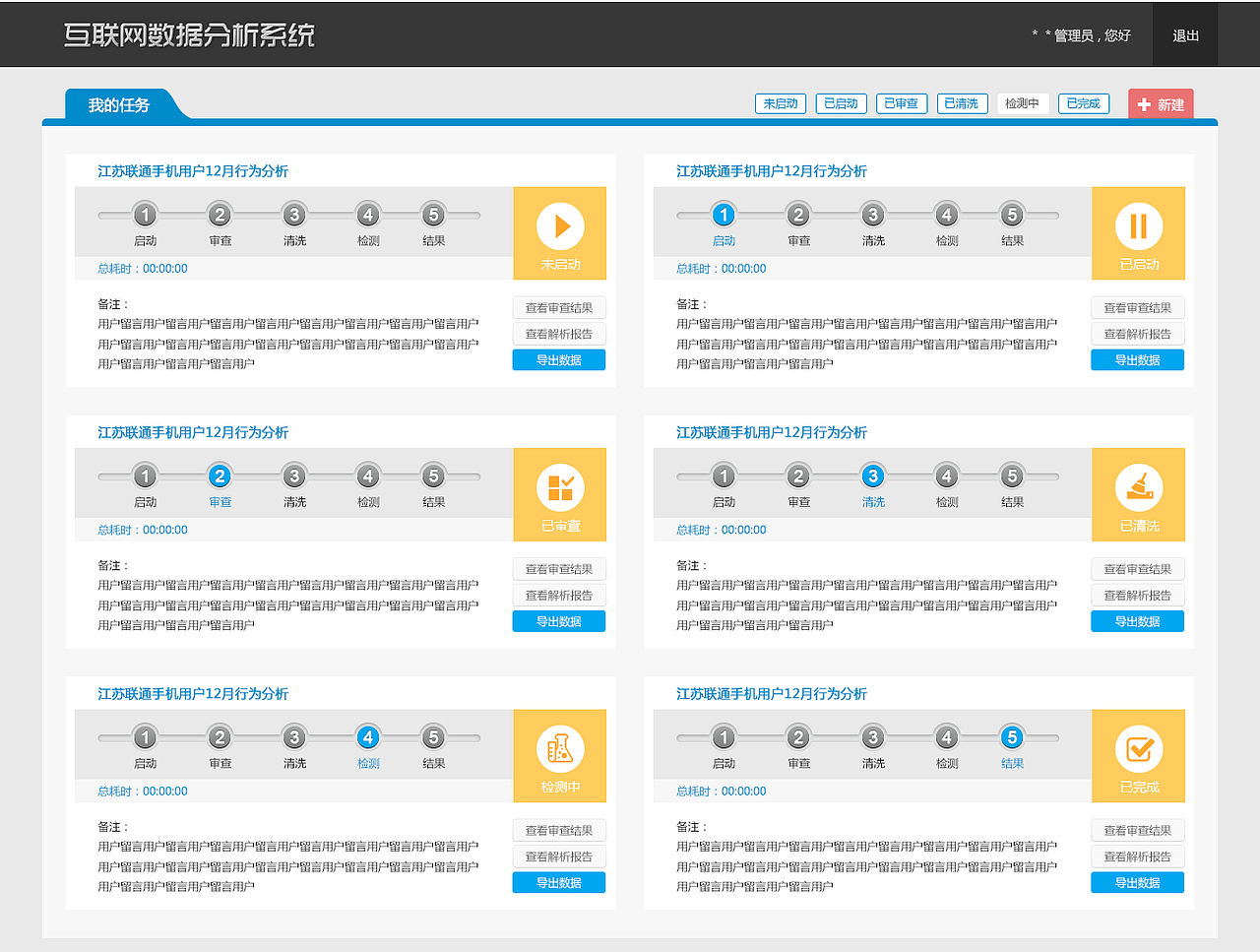Open the task title of the 未启动 card
Viewport: 1260px width, 952px height.
click(x=193, y=171)
